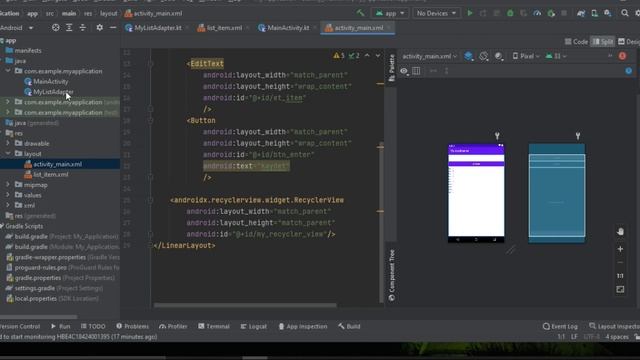640x360 pixels.
Task: Open the app run configuration dropdown
Action: 390,13
